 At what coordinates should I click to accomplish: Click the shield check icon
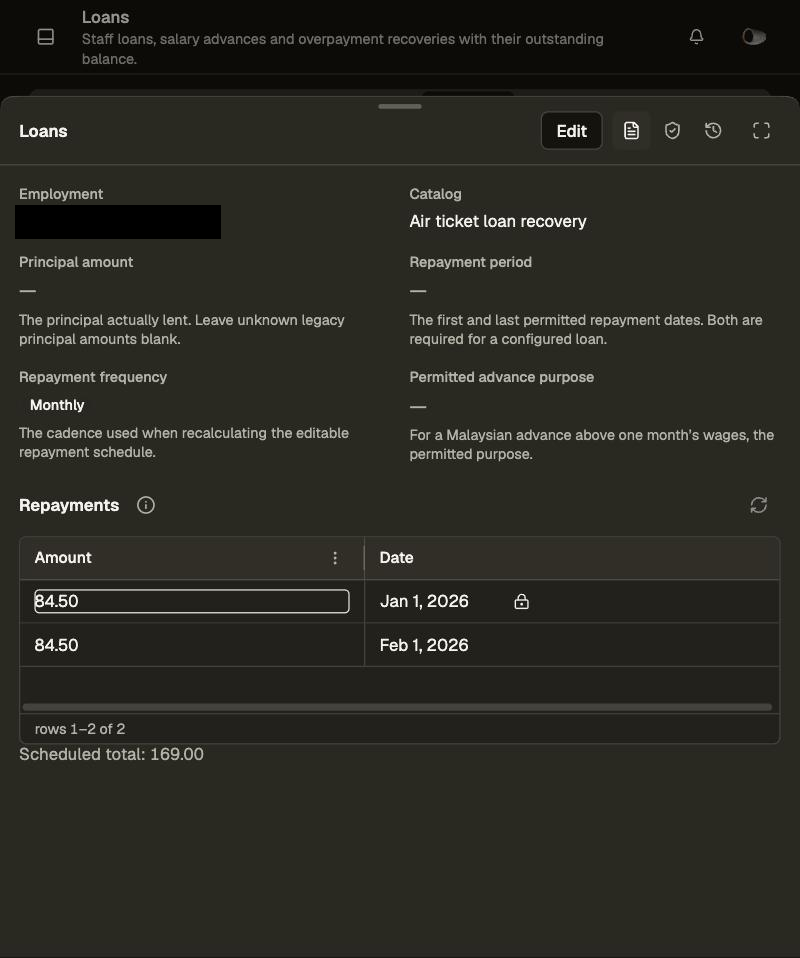[x=672, y=131]
